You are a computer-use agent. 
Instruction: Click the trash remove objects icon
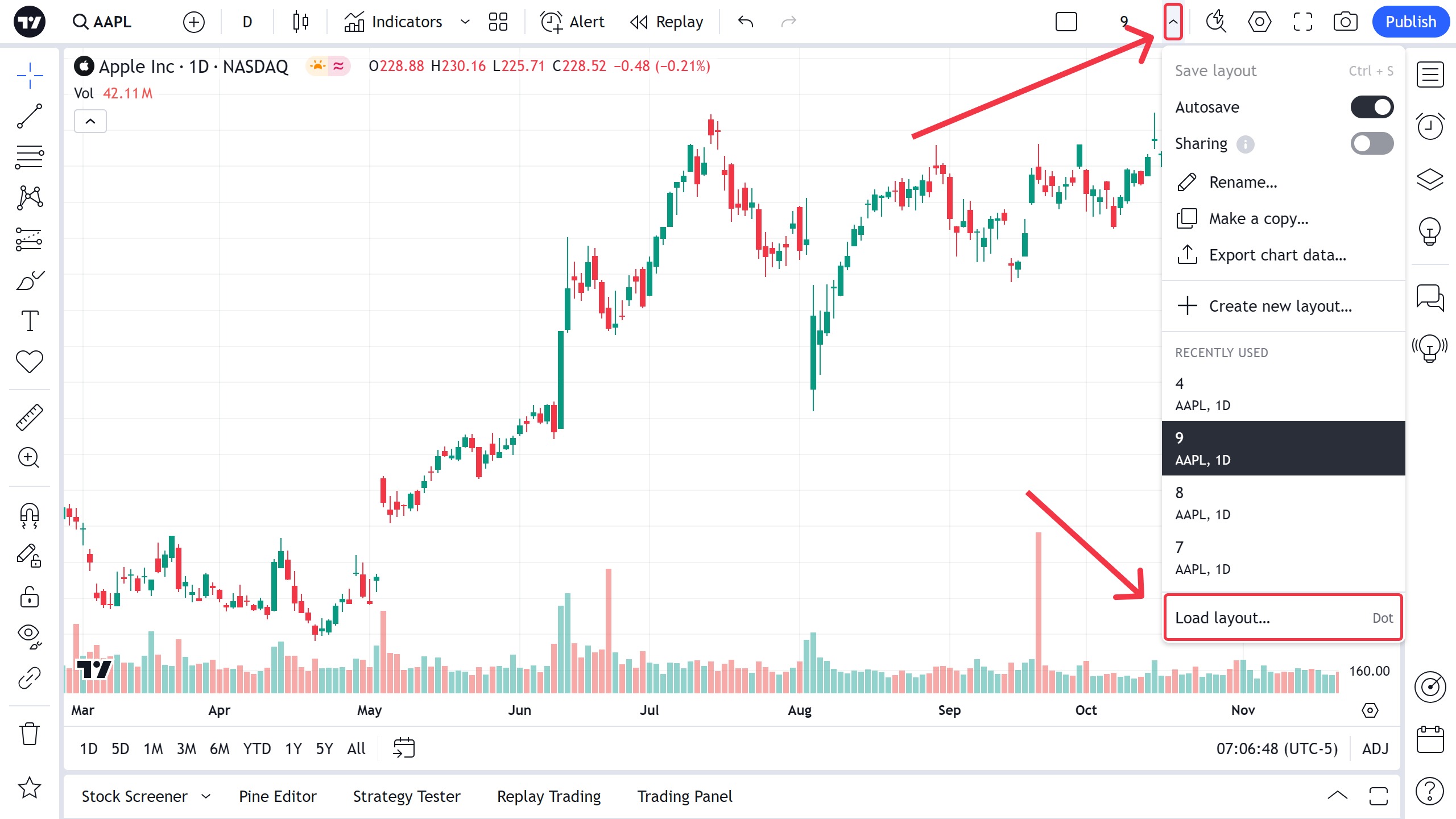tap(30, 734)
